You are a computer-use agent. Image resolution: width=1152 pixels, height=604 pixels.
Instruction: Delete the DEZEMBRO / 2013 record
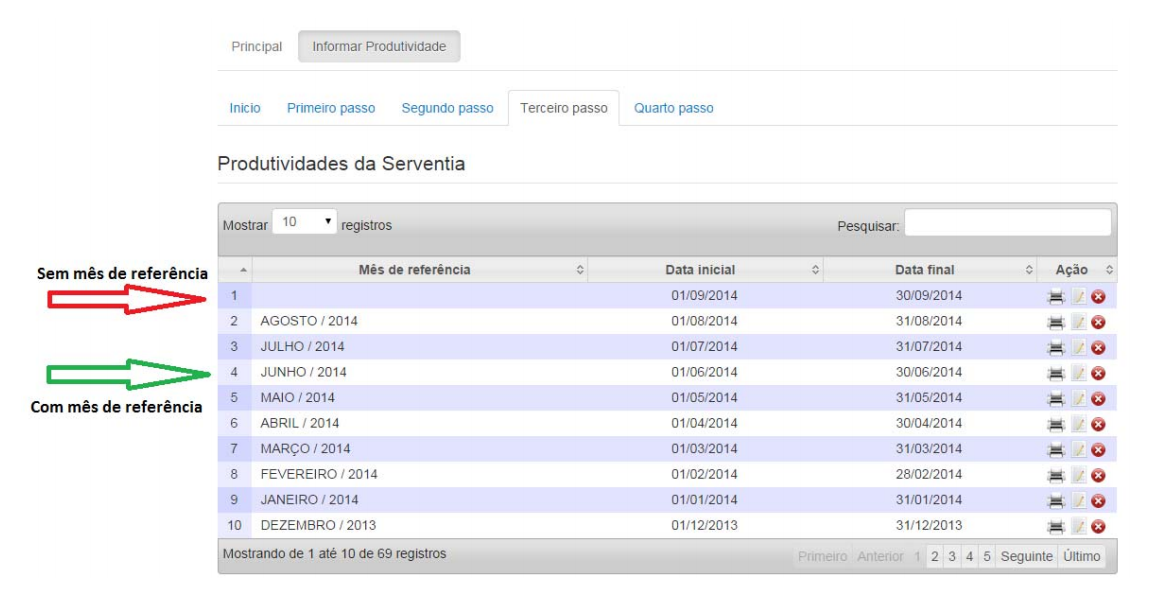pos(1098,526)
